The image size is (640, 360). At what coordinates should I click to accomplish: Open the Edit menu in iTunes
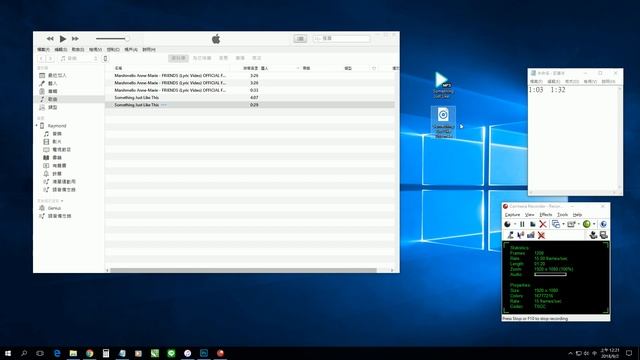tap(61, 49)
